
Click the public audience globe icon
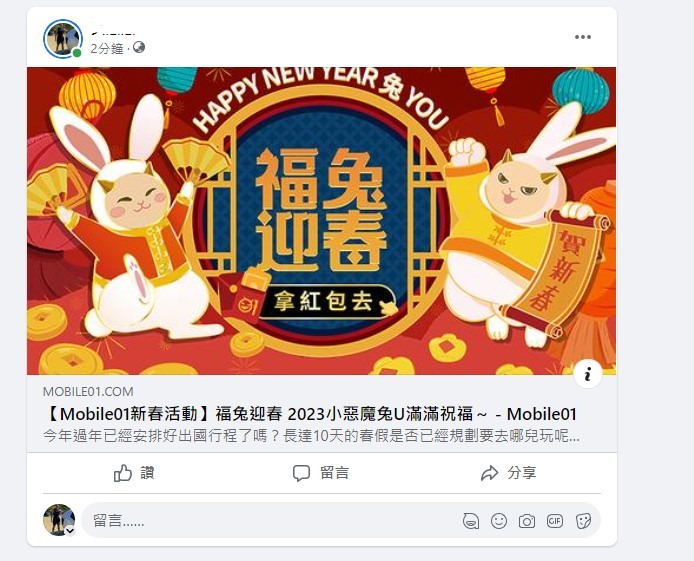139,47
